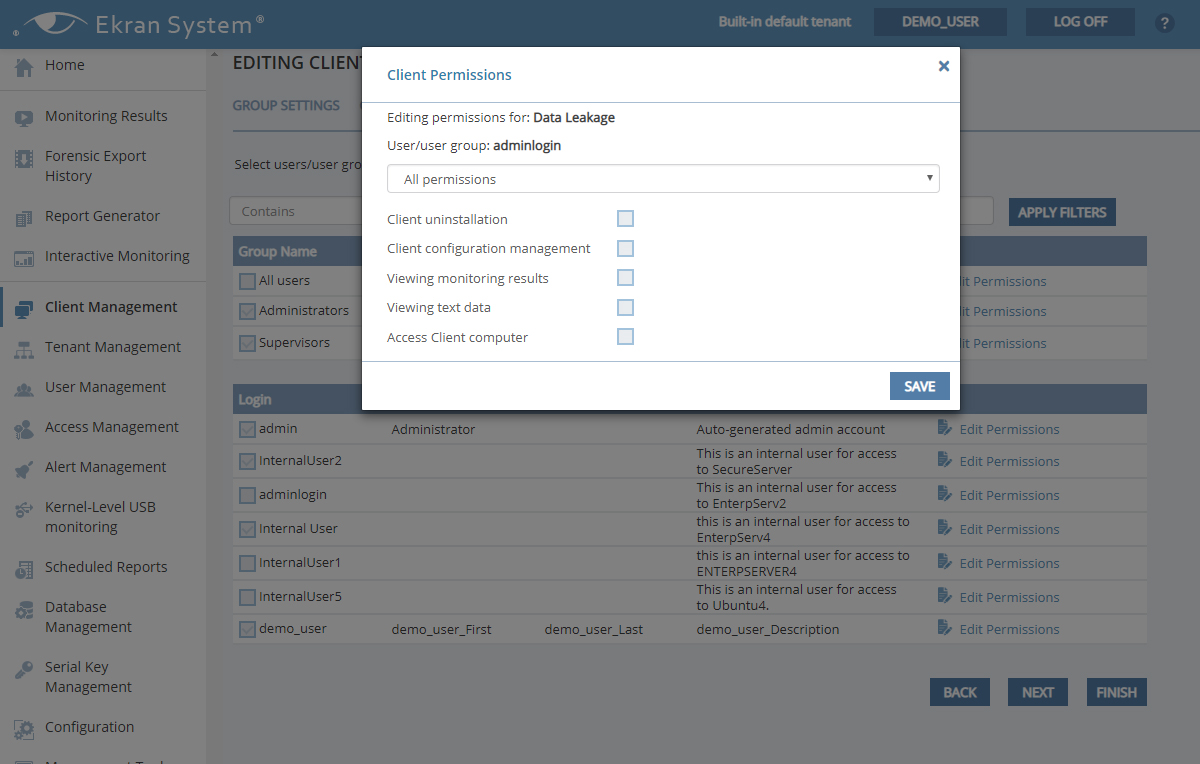Open Alert Management menu item

[106, 468]
